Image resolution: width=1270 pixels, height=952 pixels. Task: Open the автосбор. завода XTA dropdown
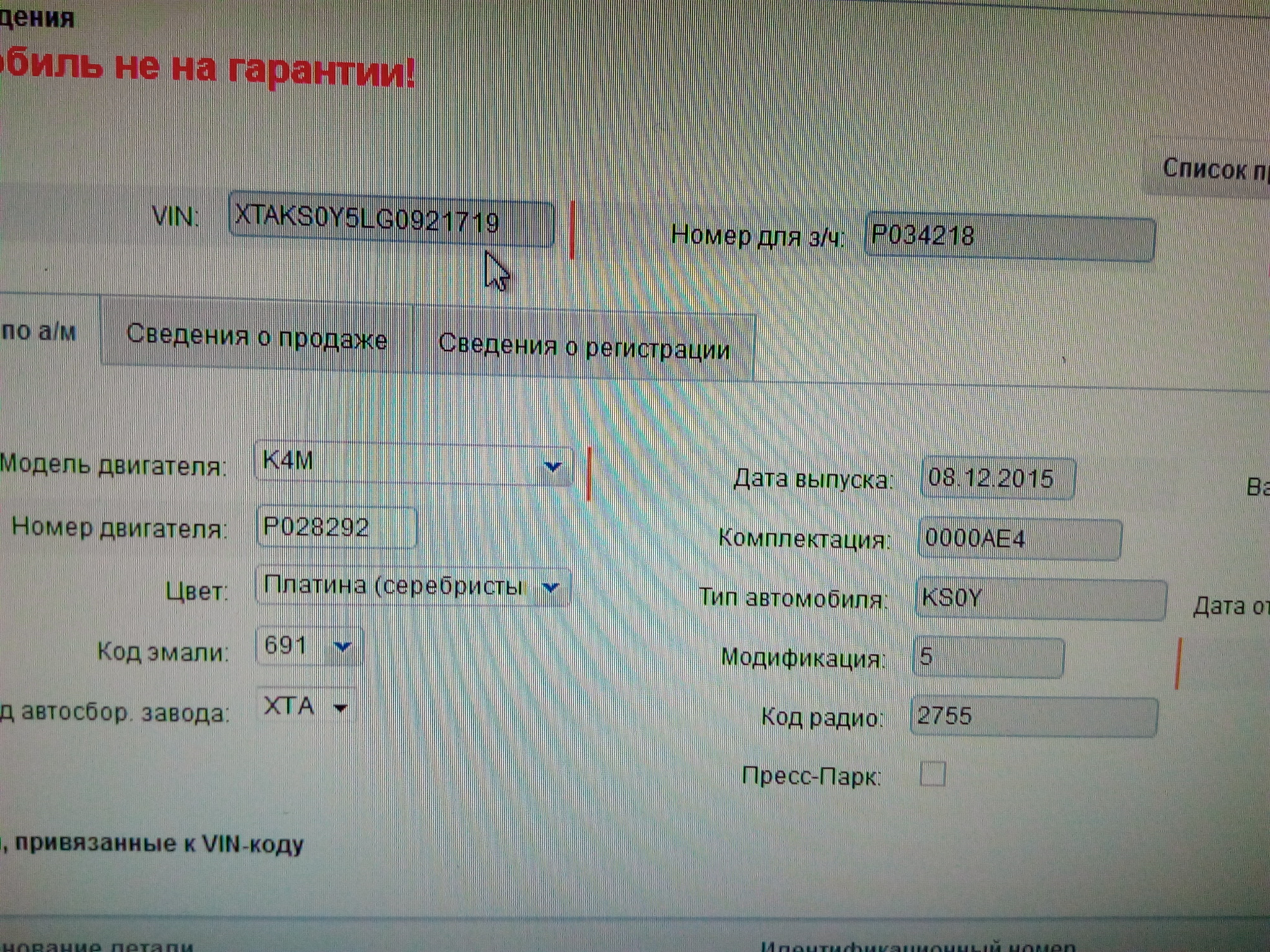pos(340,707)
